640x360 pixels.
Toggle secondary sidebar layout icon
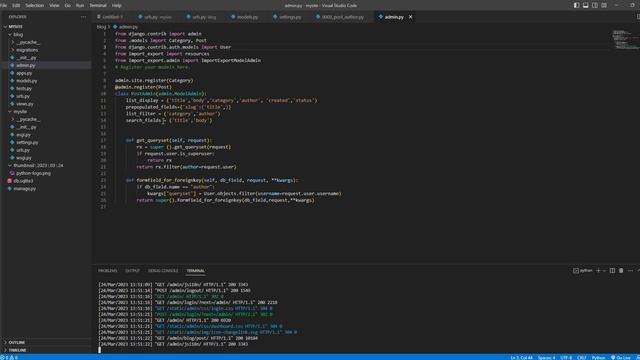(x=595, y=5)
